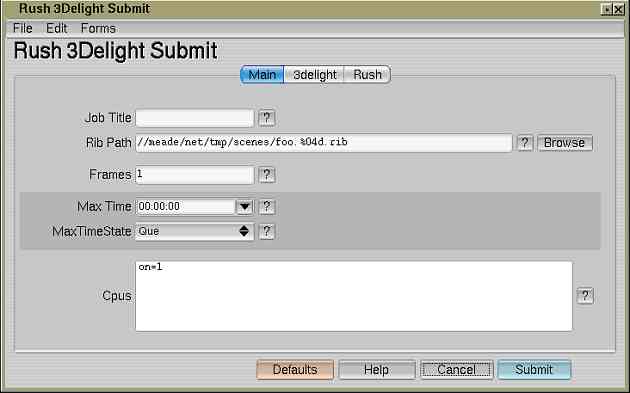Show help for MaxTimeState field

tap(267, 231)
